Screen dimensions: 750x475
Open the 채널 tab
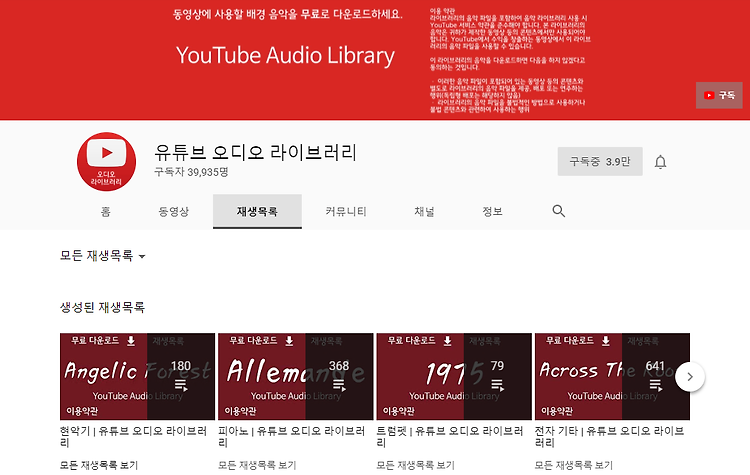point(424,211)
